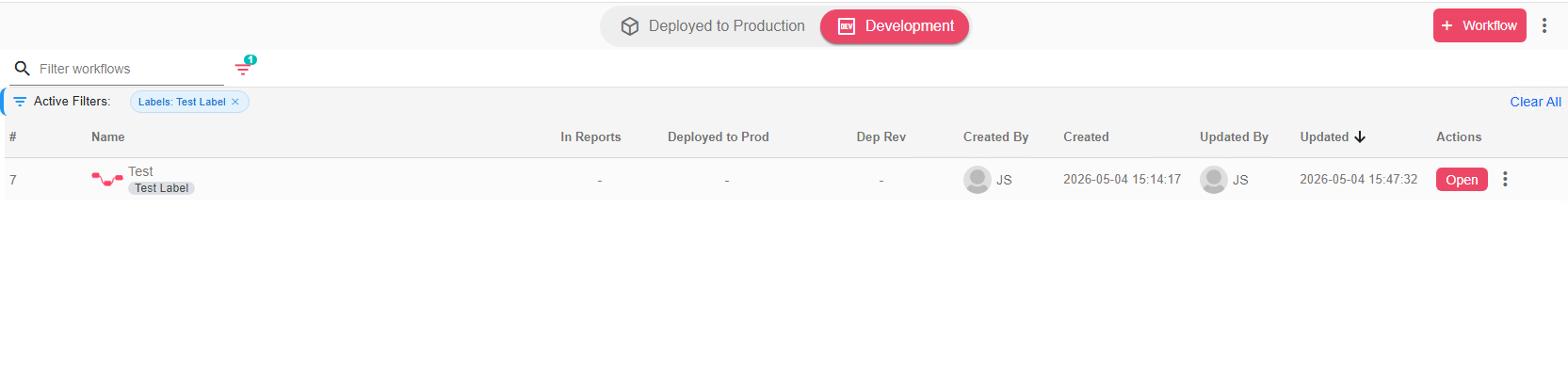The width and height of the screenshot is (1568, 385).
Task: Open the Test workflow
Action: coord(1462,180)
